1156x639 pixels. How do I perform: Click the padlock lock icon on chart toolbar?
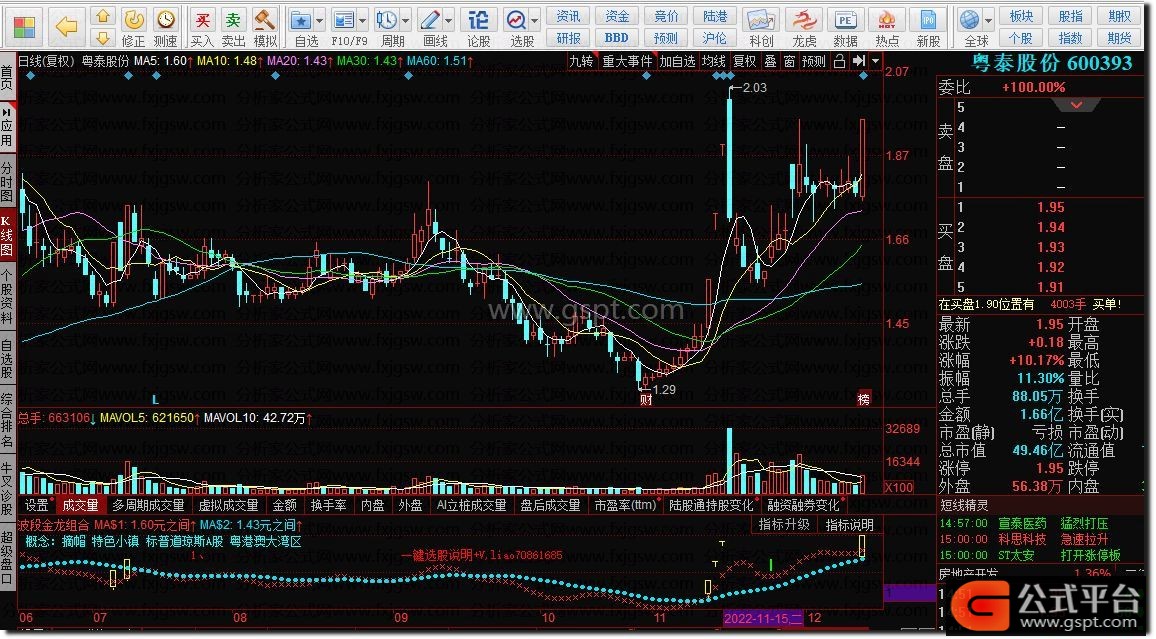point(839,62)
